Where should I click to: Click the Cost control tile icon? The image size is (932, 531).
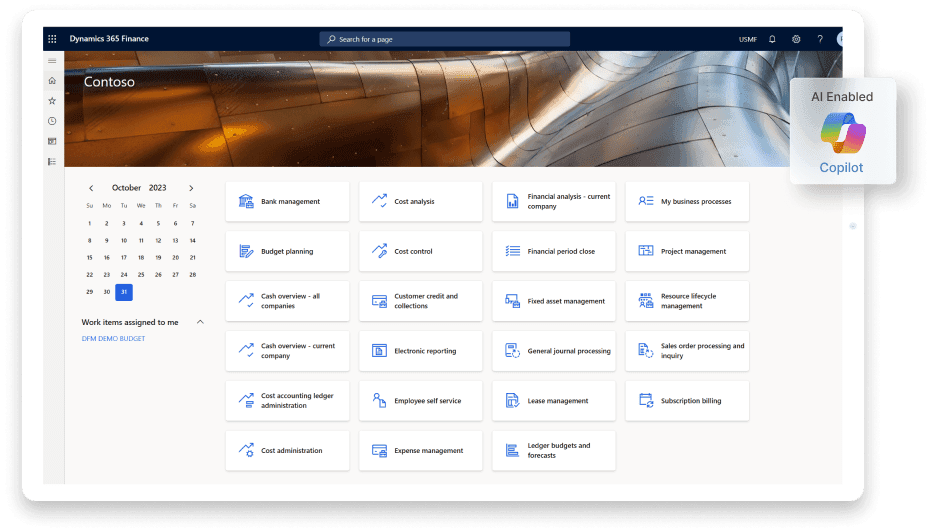(x=379, y=251)
